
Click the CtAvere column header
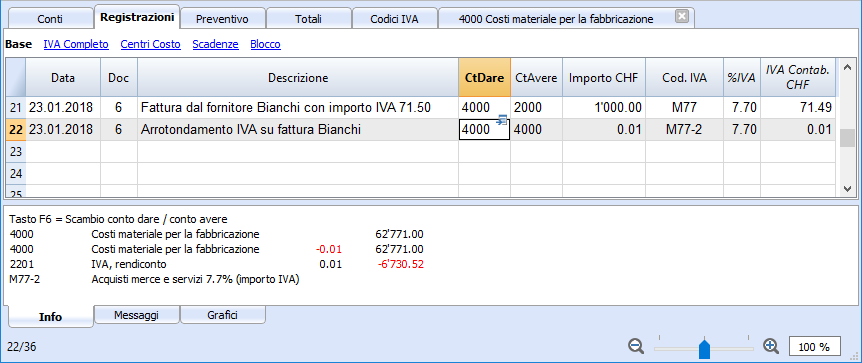[536, 78]
